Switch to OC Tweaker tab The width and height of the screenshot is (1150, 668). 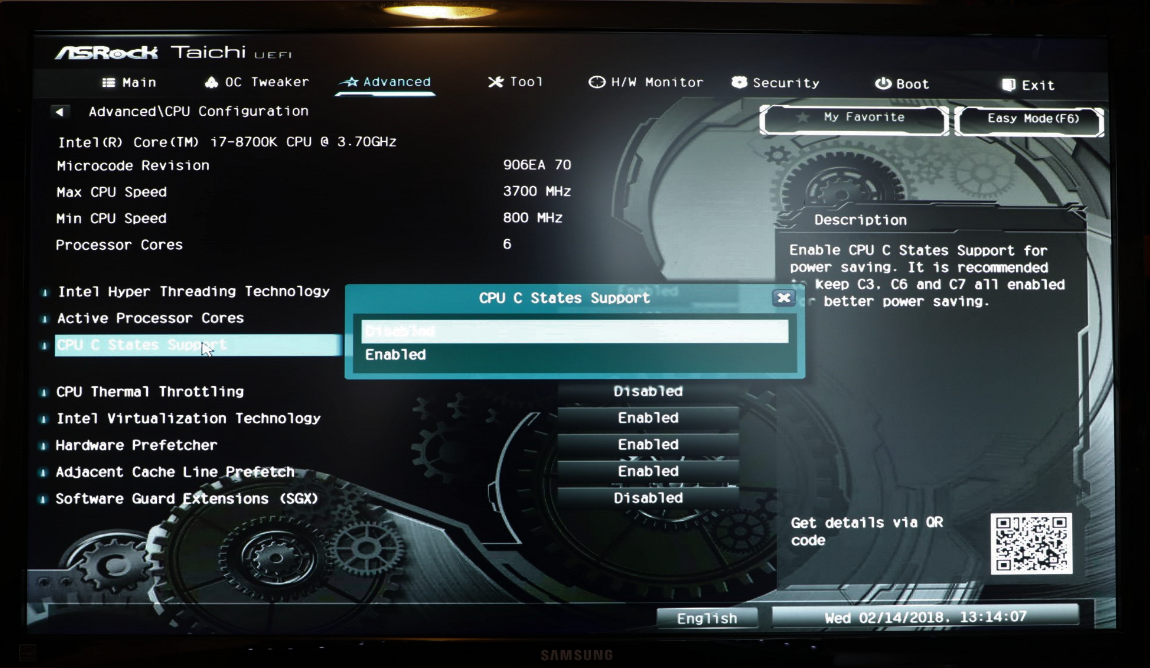click(257, 81)
